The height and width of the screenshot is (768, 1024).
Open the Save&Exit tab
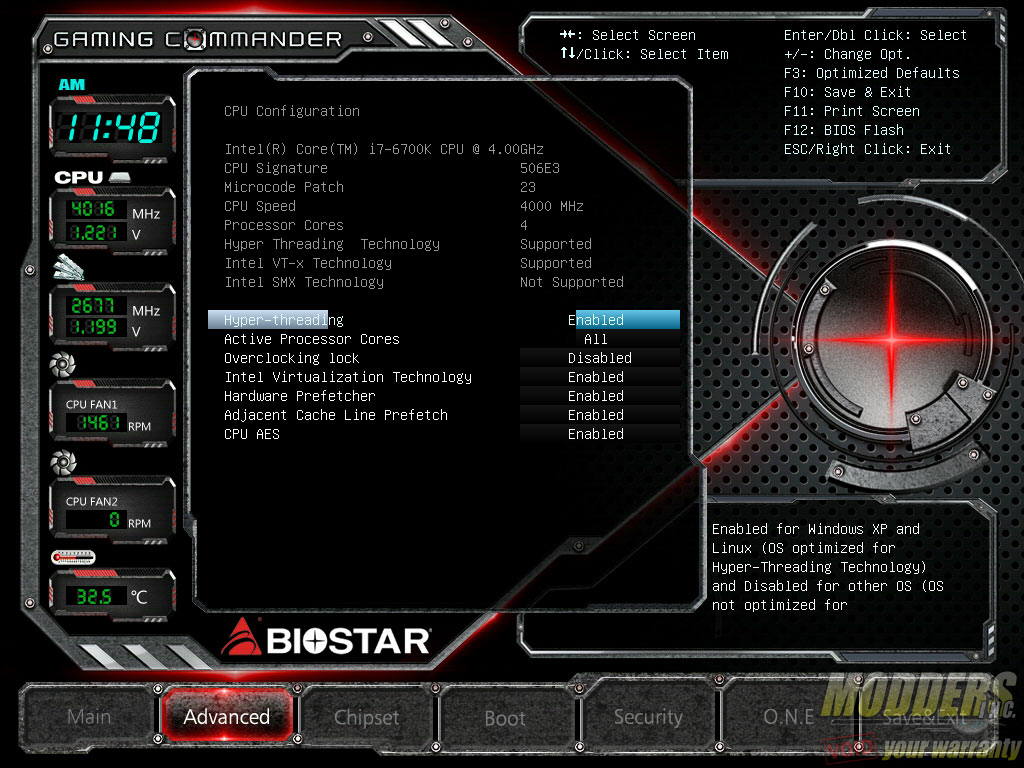[x=924, y=718]
